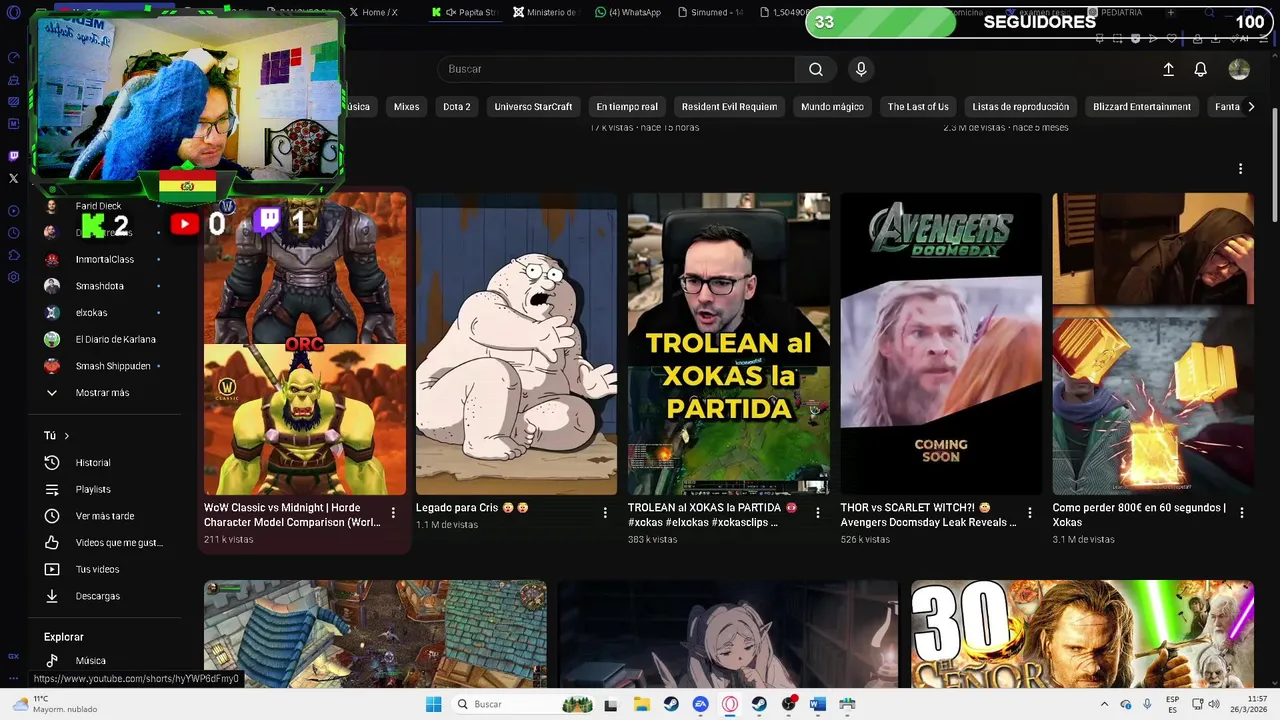Select the Mixes filter chip

406,107
